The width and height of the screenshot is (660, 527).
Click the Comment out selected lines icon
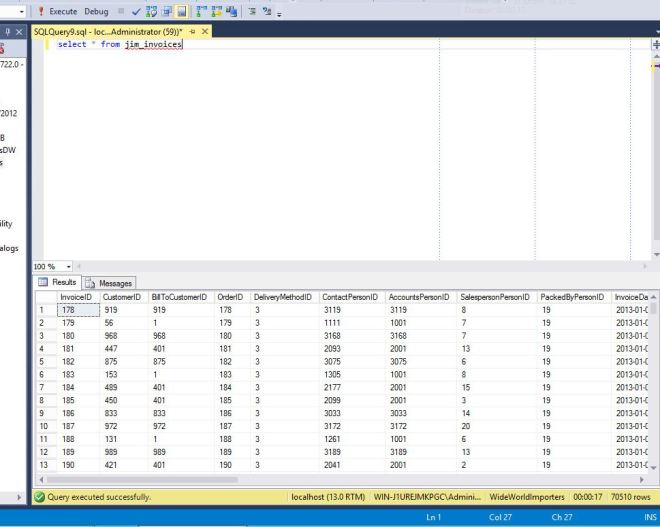[254, 11]
